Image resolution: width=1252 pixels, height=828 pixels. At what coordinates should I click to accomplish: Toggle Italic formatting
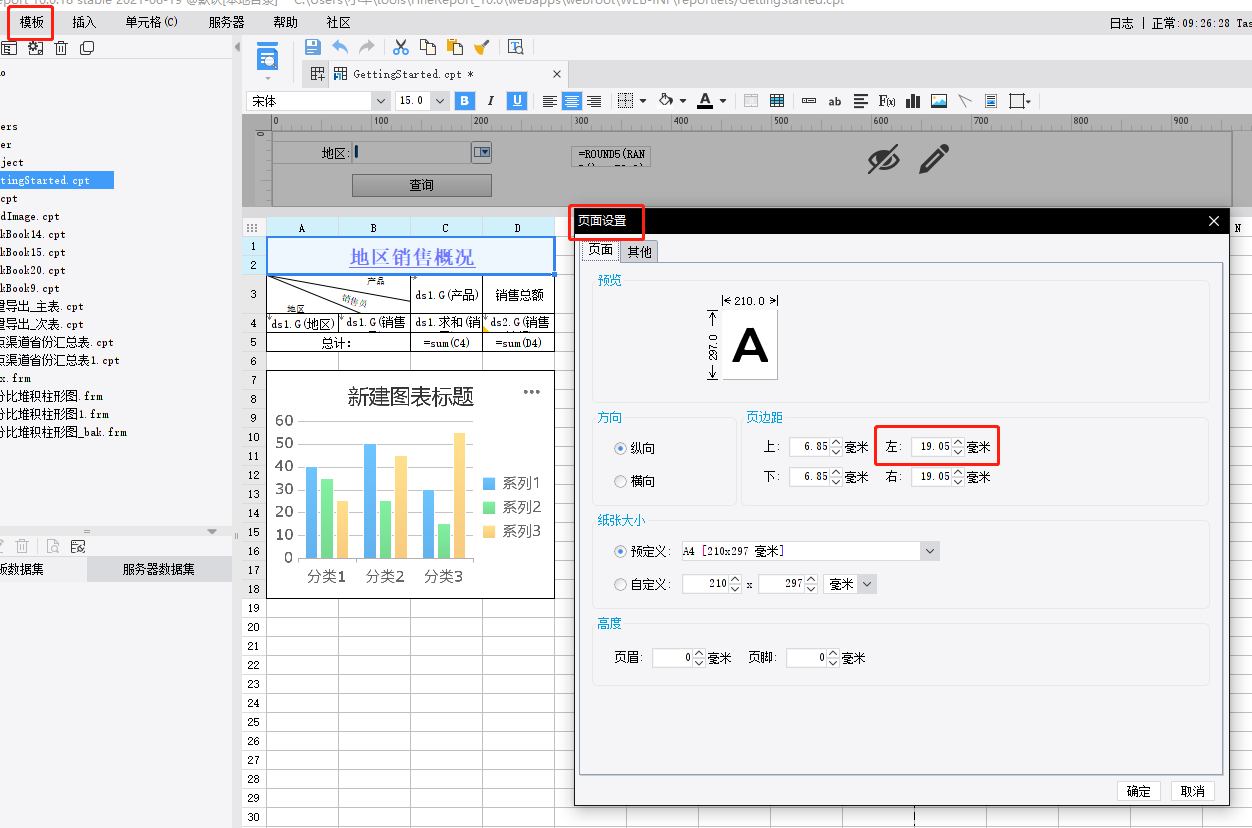point(490,101)
